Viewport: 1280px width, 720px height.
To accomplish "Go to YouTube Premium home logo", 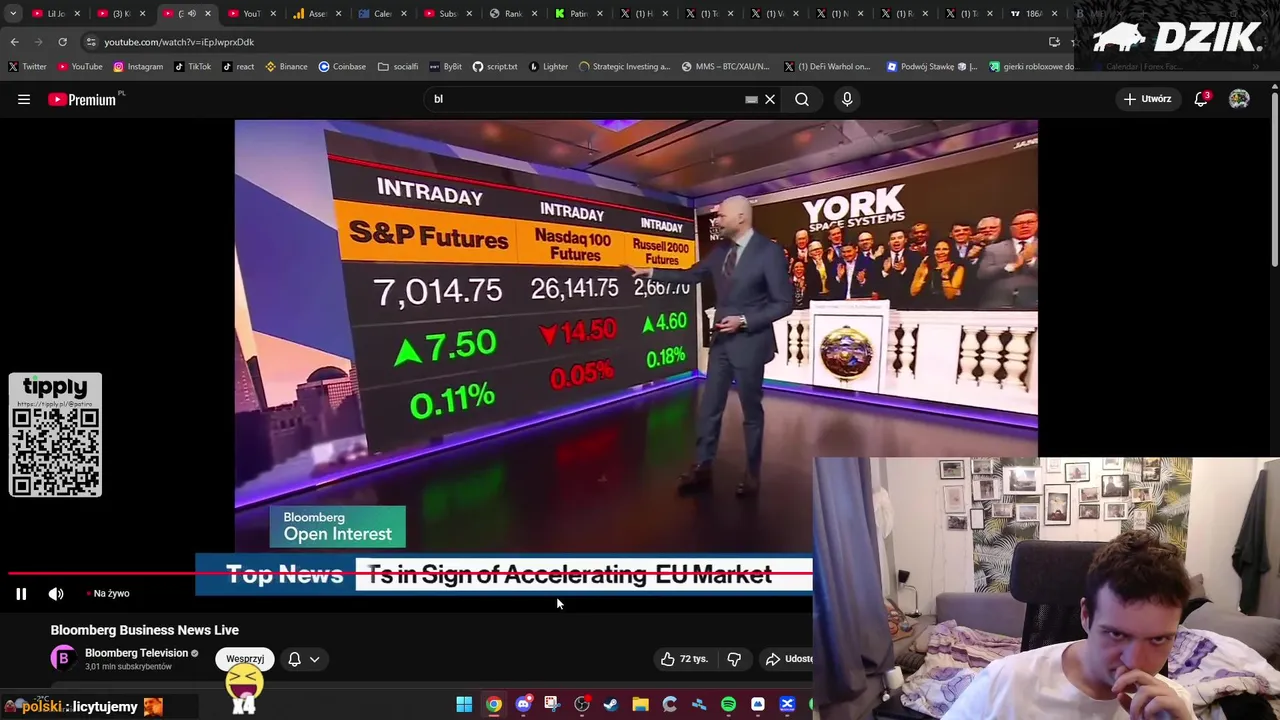I will coord(84,99).
